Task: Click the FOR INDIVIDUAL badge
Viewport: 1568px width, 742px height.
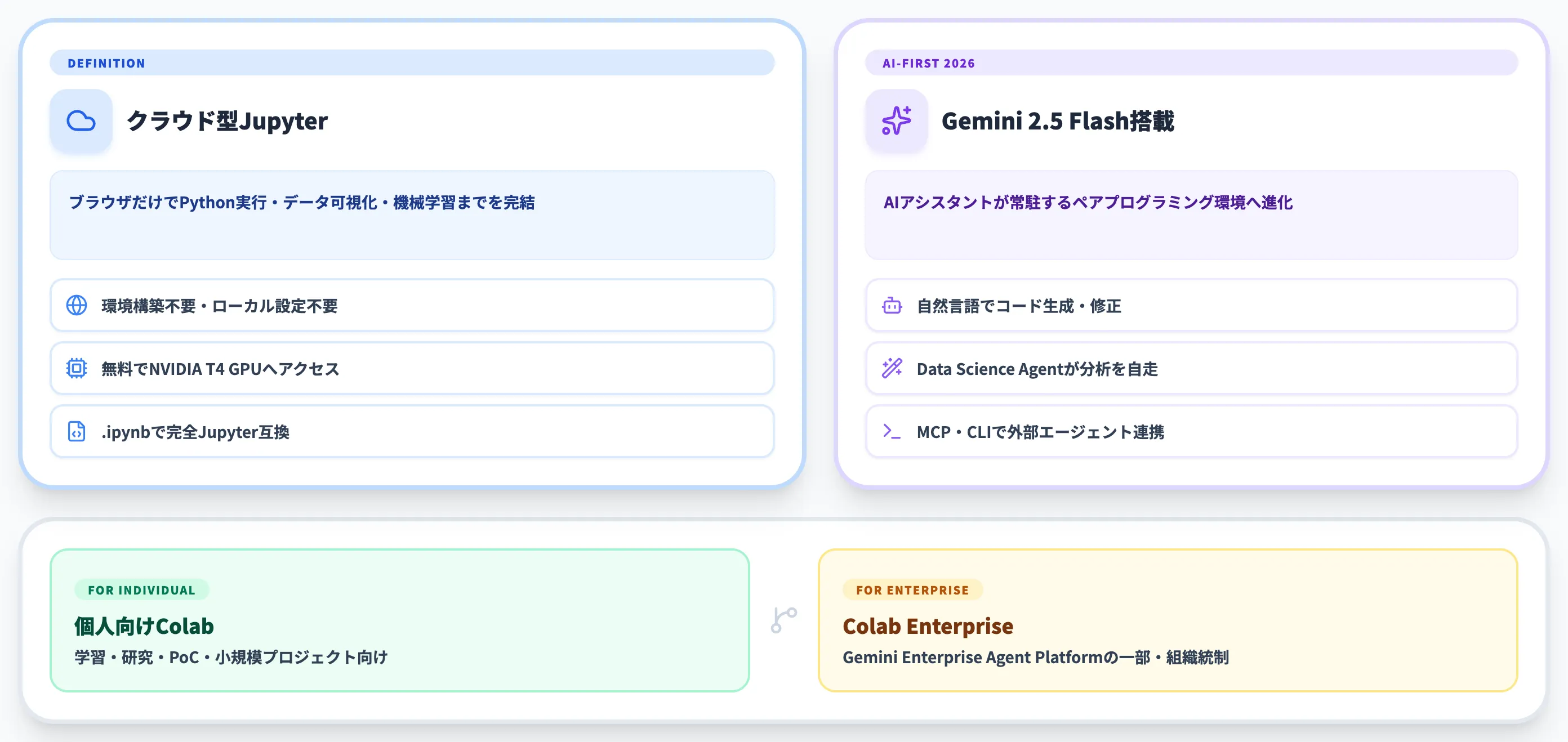Action: 142,590
